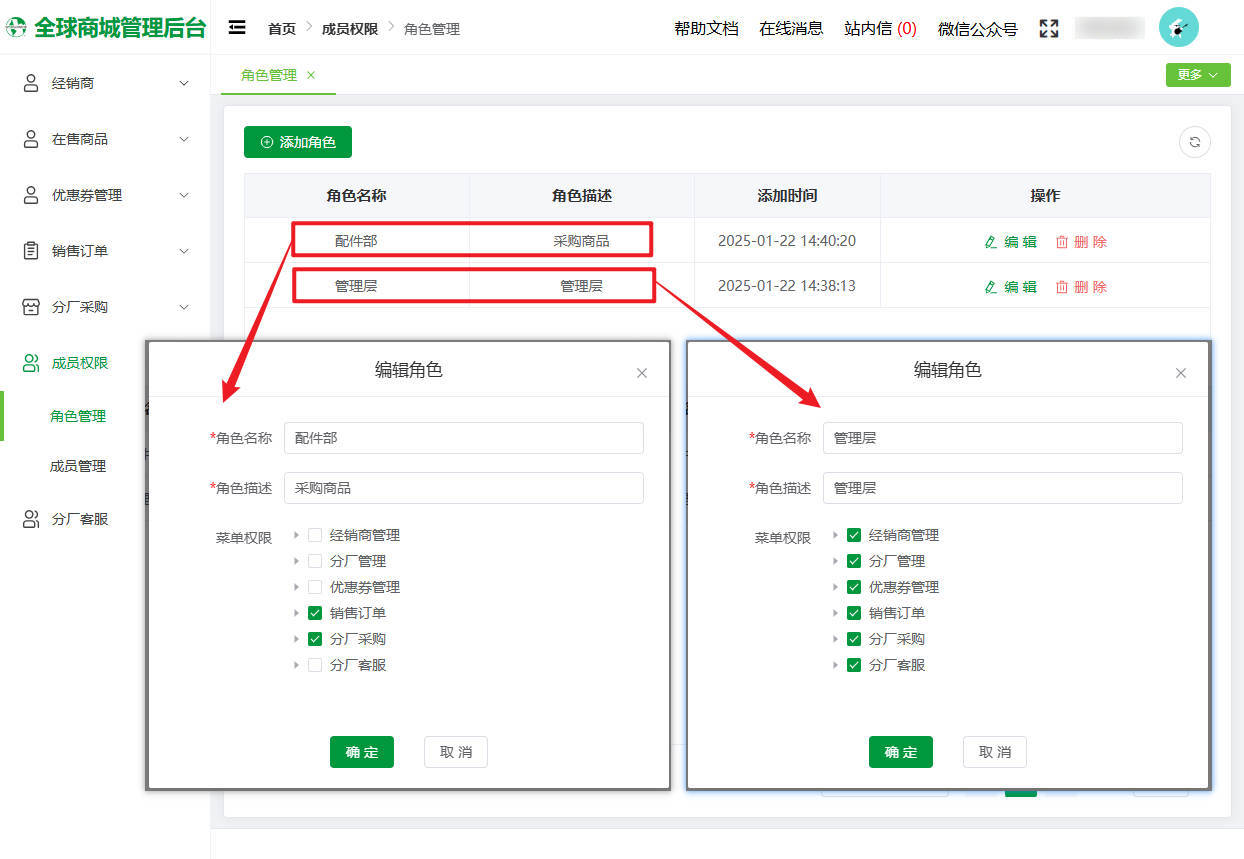Image resolution: width=1244 pixels, height=859 pixels.
Task: Click 删除 for the 配件部 row
Action: pos(1081,241)
